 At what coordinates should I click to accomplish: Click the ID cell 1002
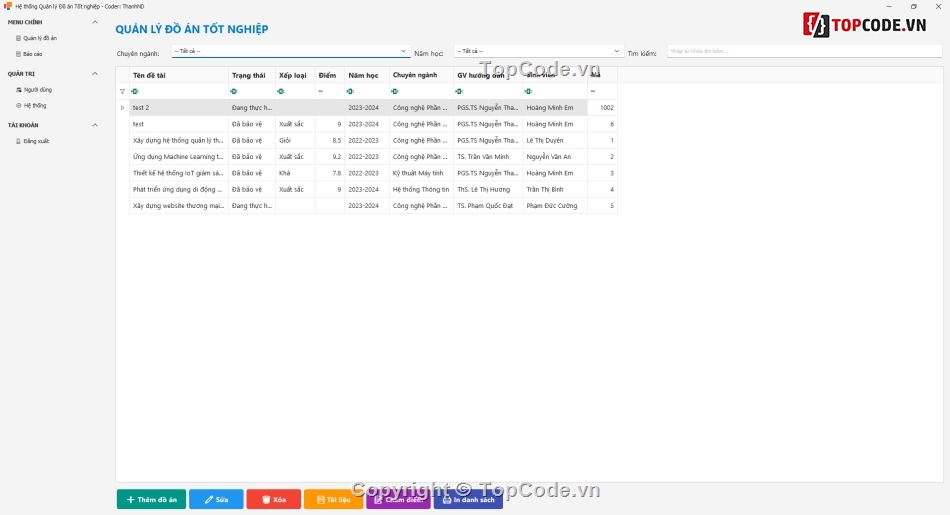click(x=602, y=108)
